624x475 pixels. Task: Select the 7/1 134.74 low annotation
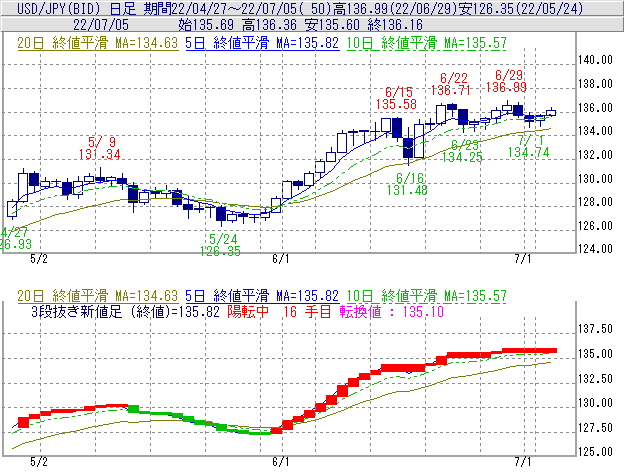click(x=529, y=146)
